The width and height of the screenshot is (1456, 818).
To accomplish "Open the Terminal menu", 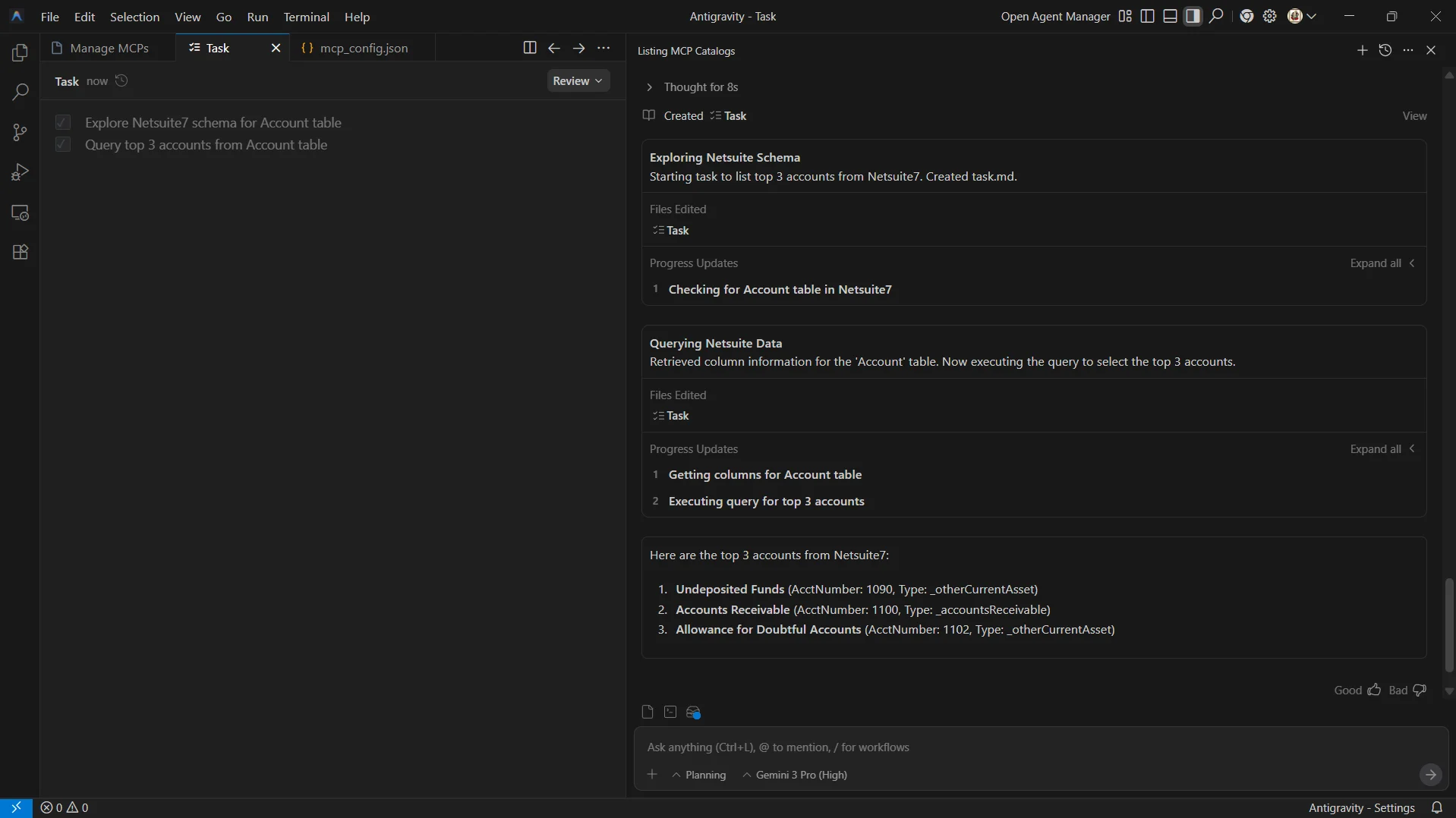I will point(306,17).
